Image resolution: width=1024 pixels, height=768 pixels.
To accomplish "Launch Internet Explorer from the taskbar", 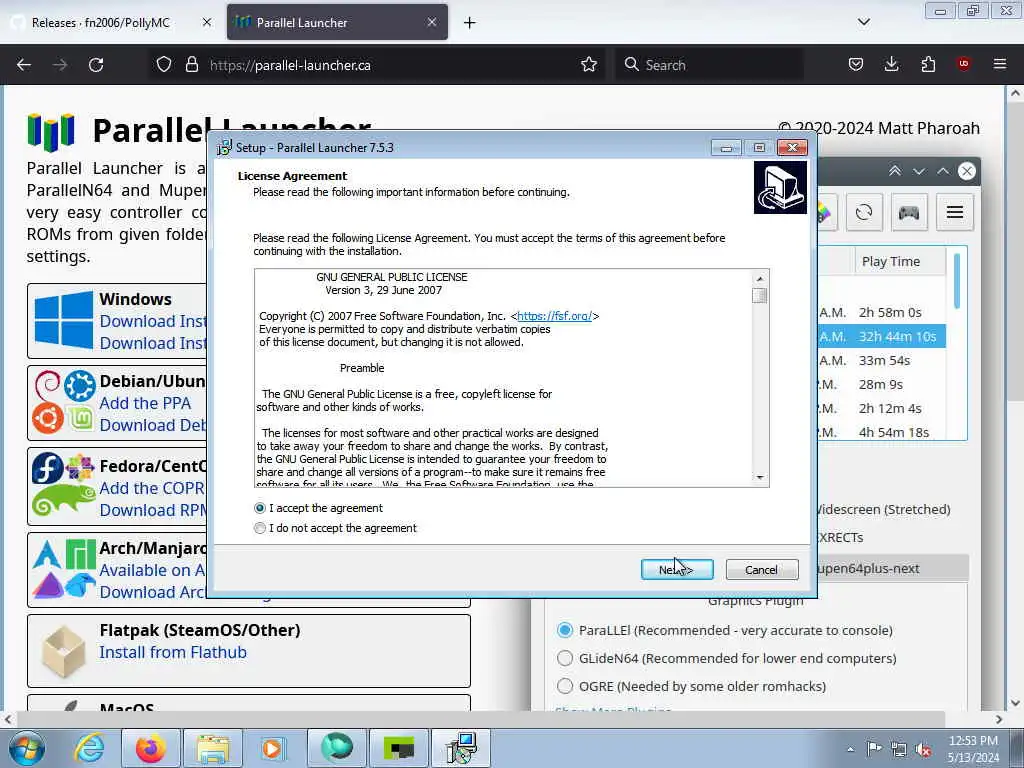I will [89, 748].
